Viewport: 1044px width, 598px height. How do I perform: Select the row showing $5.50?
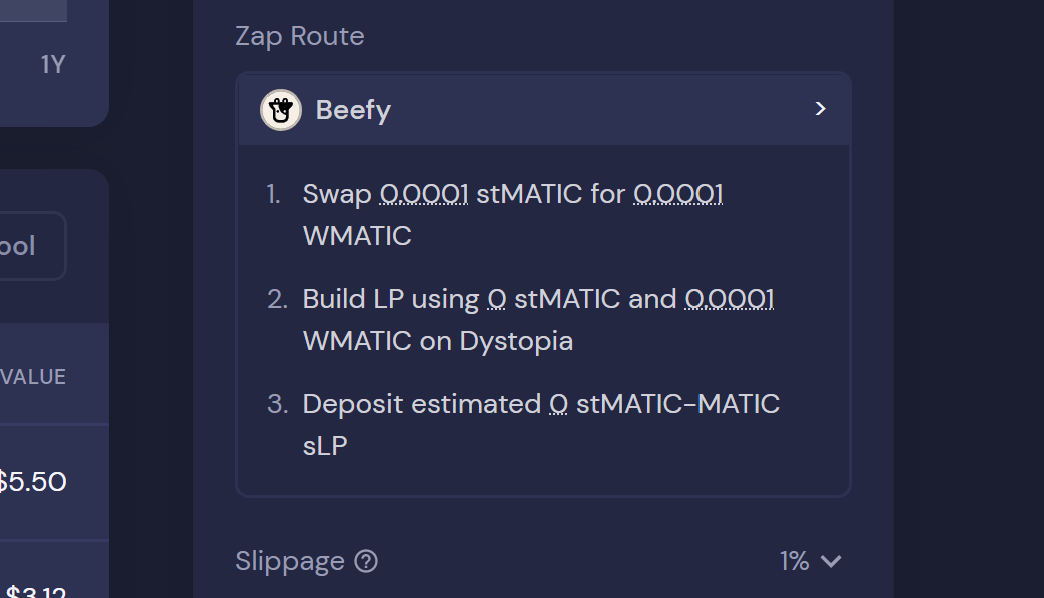click(x=34, y=483)
